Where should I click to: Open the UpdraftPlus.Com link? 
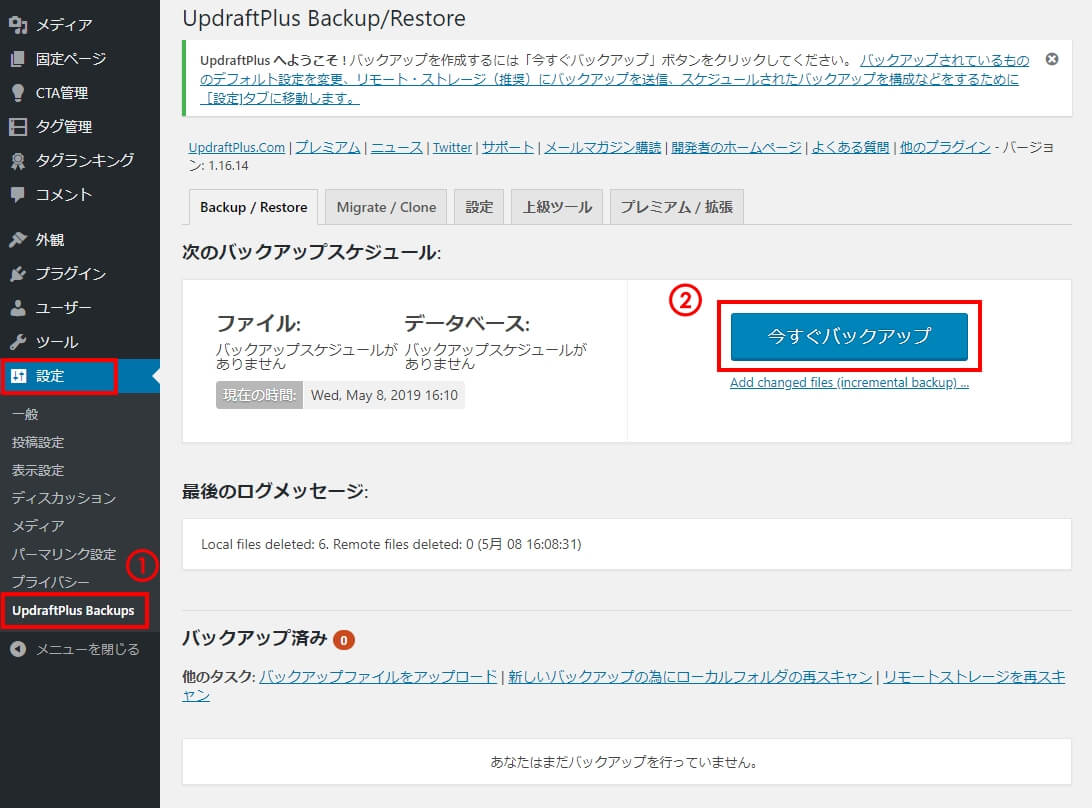tap(237, 148)
